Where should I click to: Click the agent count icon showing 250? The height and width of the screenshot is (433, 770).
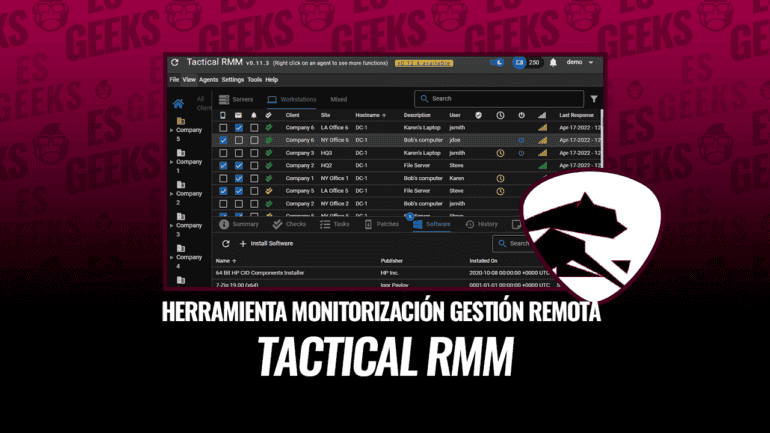519,62
